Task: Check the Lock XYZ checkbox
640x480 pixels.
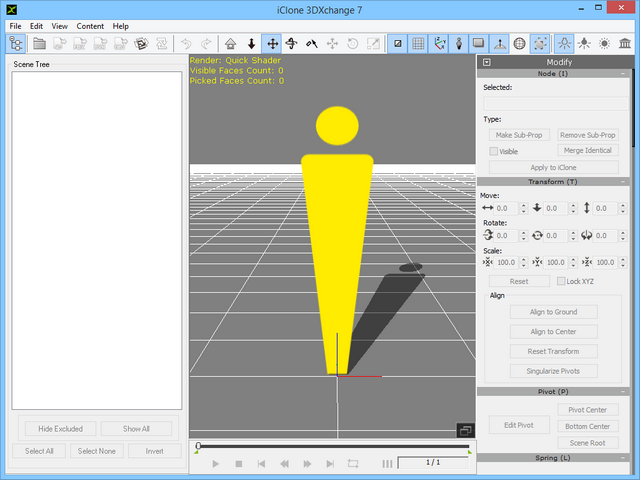Action: (x=560, y=282)
